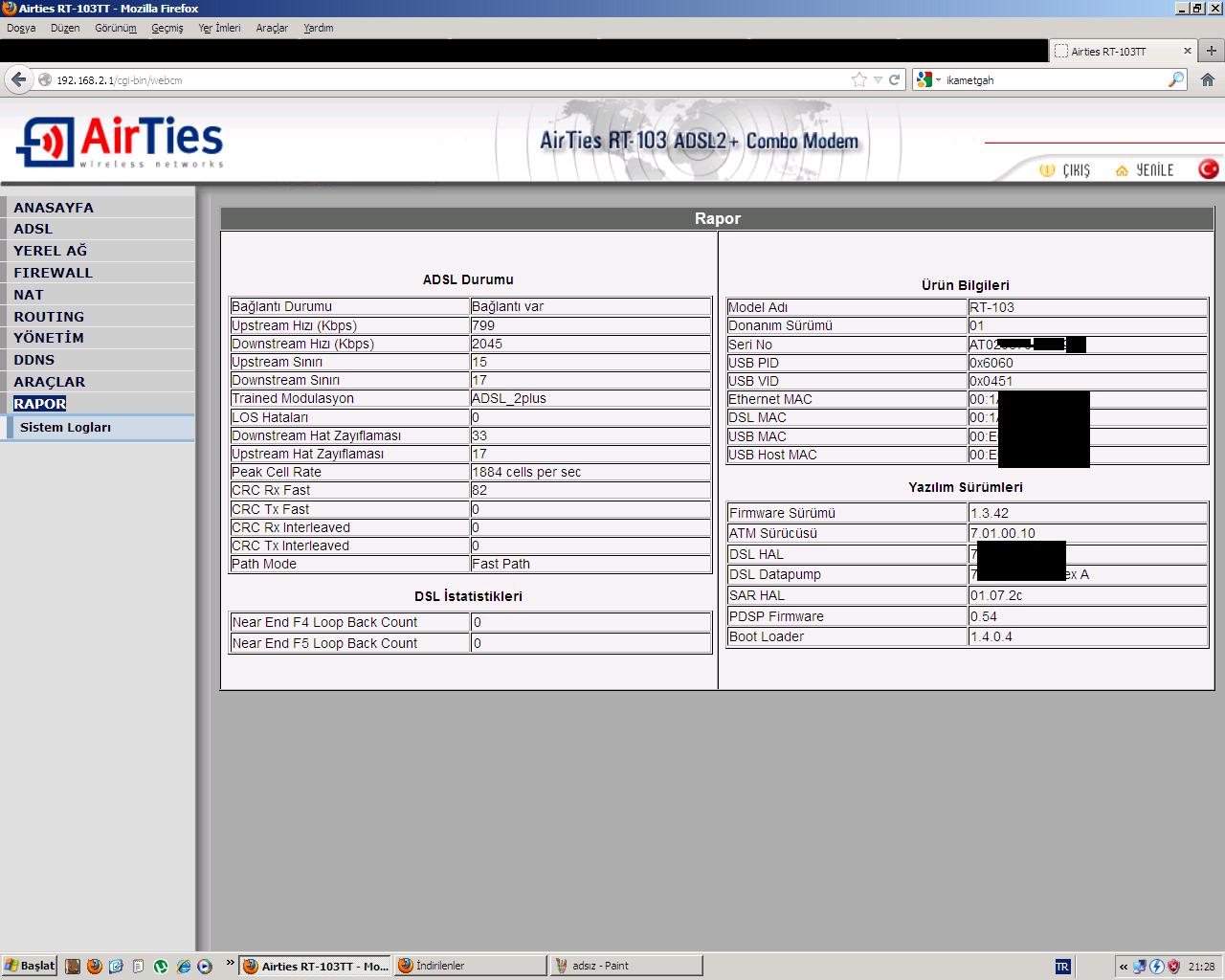Launch Firefox from the quick launch bar
Screen dimensions: 1225x980
(94, 967)
